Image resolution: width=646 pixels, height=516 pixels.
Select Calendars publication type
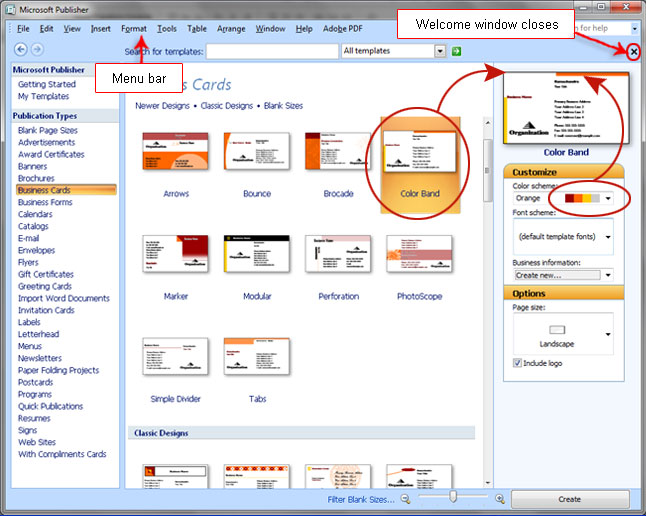(x=35, y=214)
